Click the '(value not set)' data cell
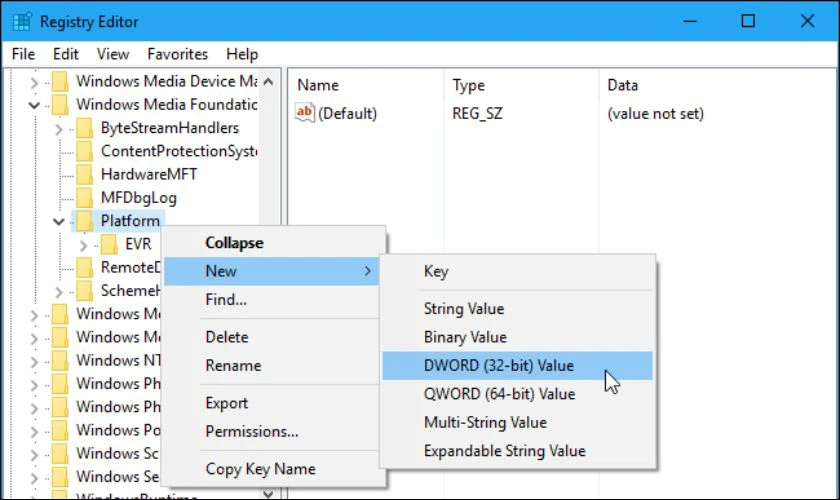The width and height of the screenshot is (840, 500). (x=655, y=114)
